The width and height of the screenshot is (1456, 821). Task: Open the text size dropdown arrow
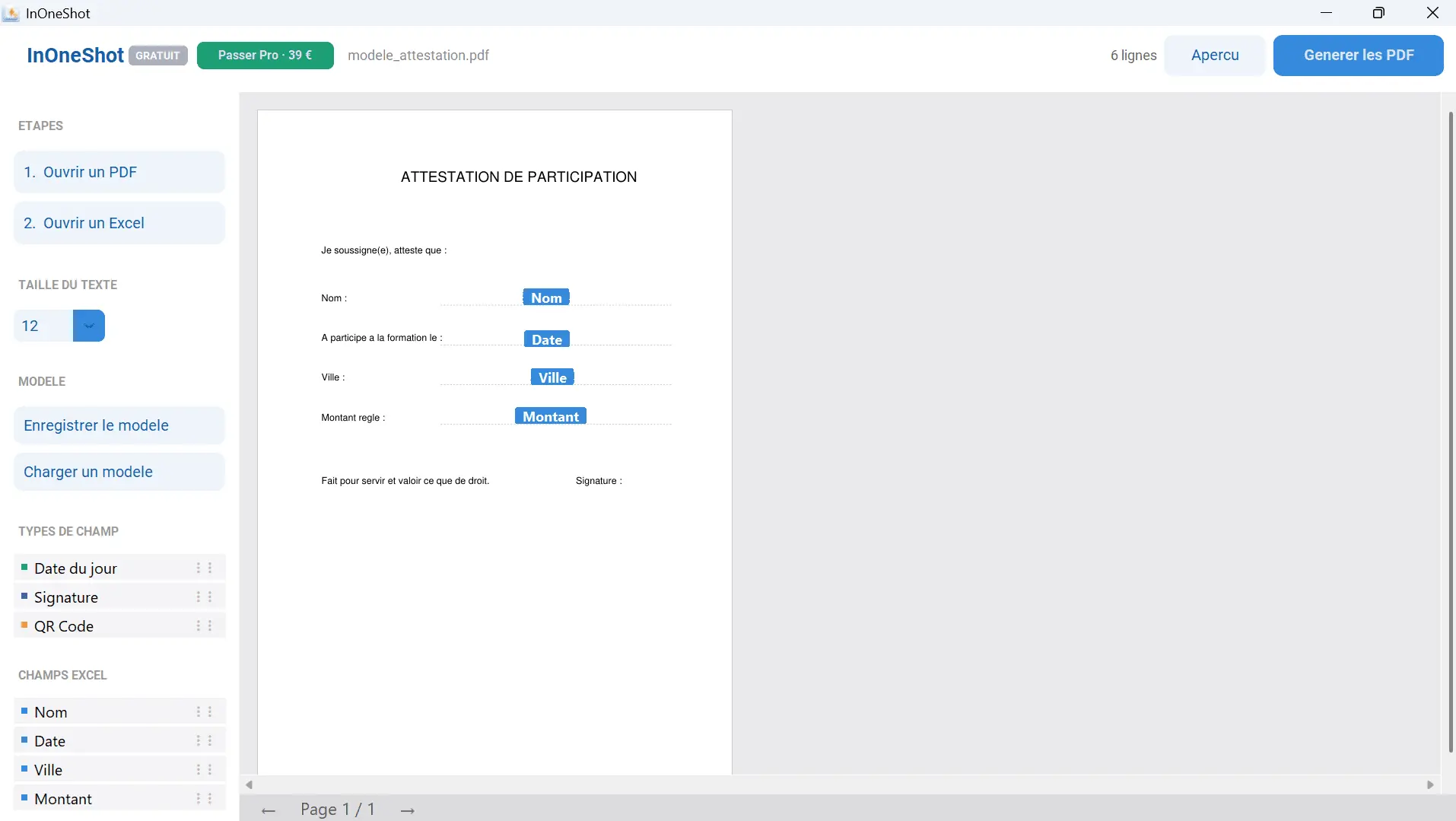[89, 326]
